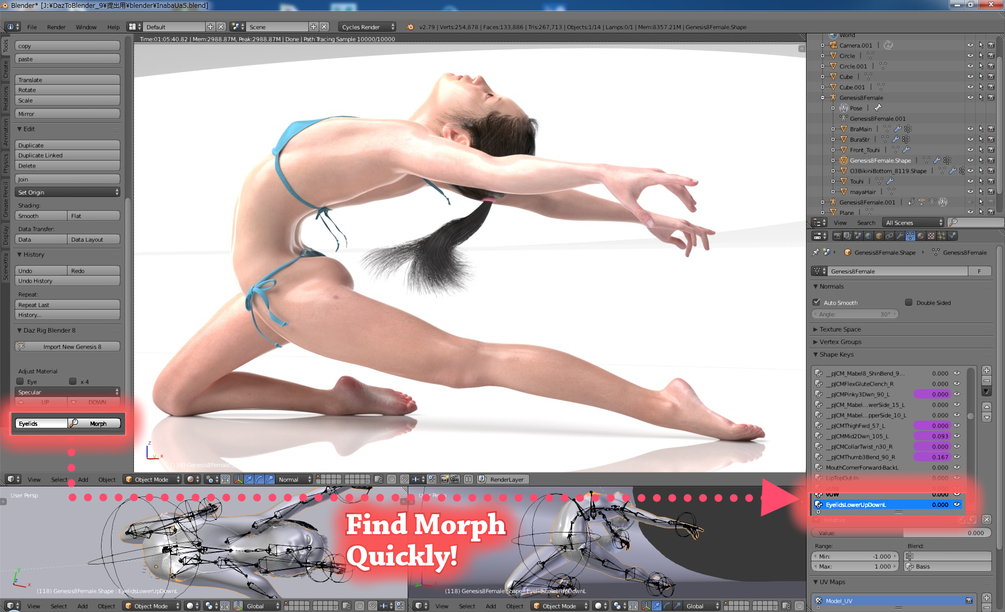The image size is (1005, 612).
Task: Clear shape keys with X button
Action: (x=986, y=519)
